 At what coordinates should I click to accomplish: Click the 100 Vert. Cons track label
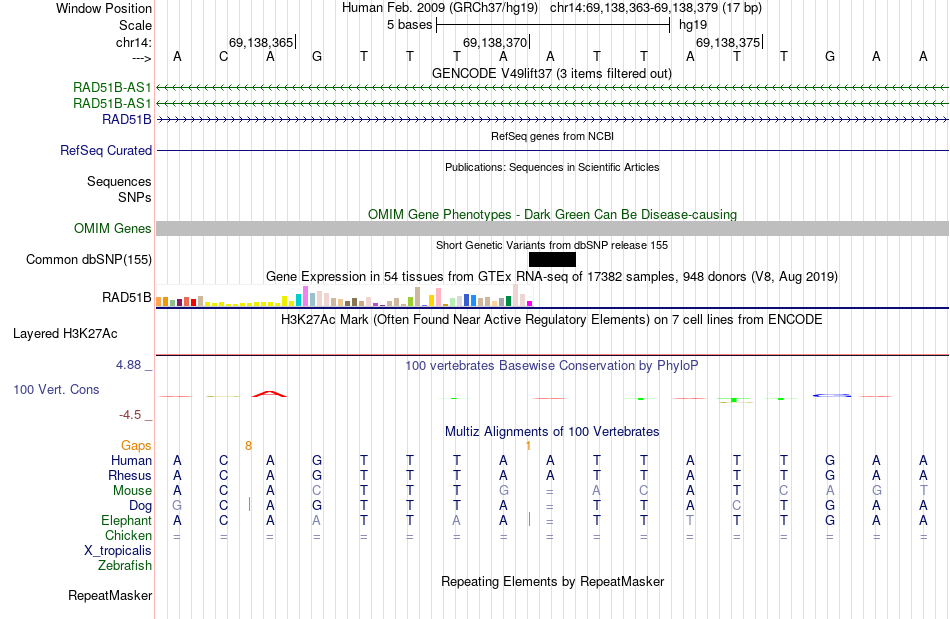coord(56,389)
